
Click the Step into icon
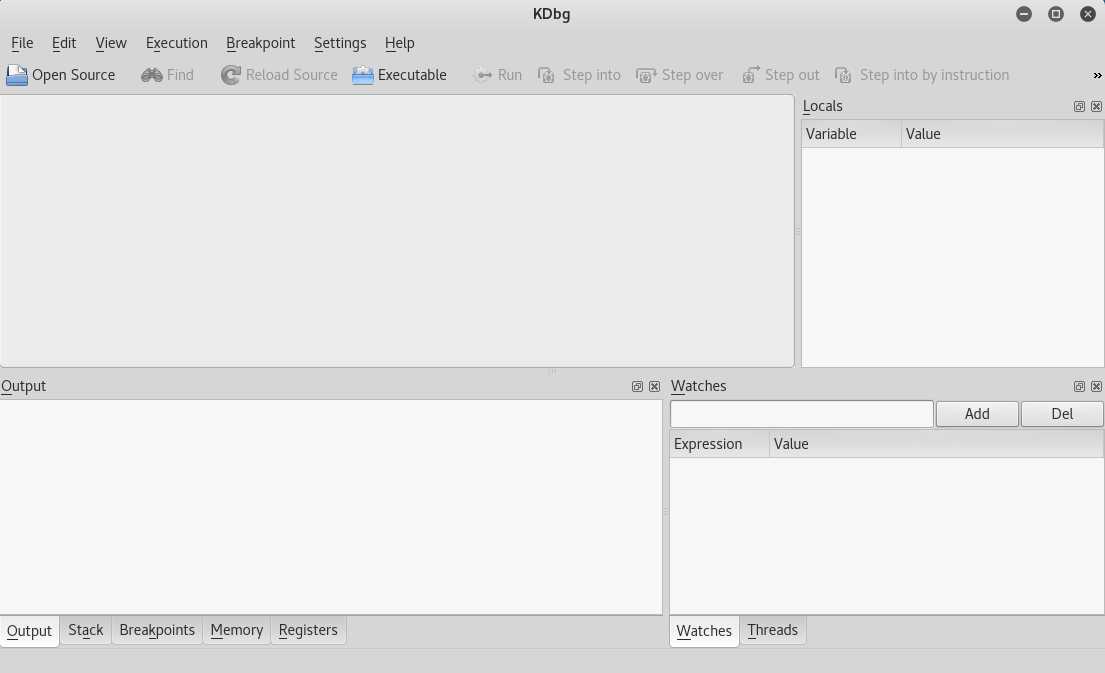[546, 75]
